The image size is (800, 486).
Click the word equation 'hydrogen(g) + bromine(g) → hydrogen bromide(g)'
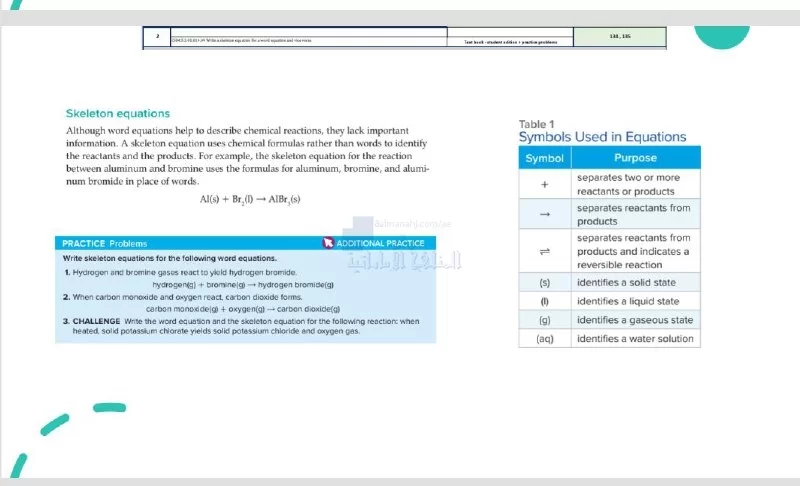(x=243, y=285)
